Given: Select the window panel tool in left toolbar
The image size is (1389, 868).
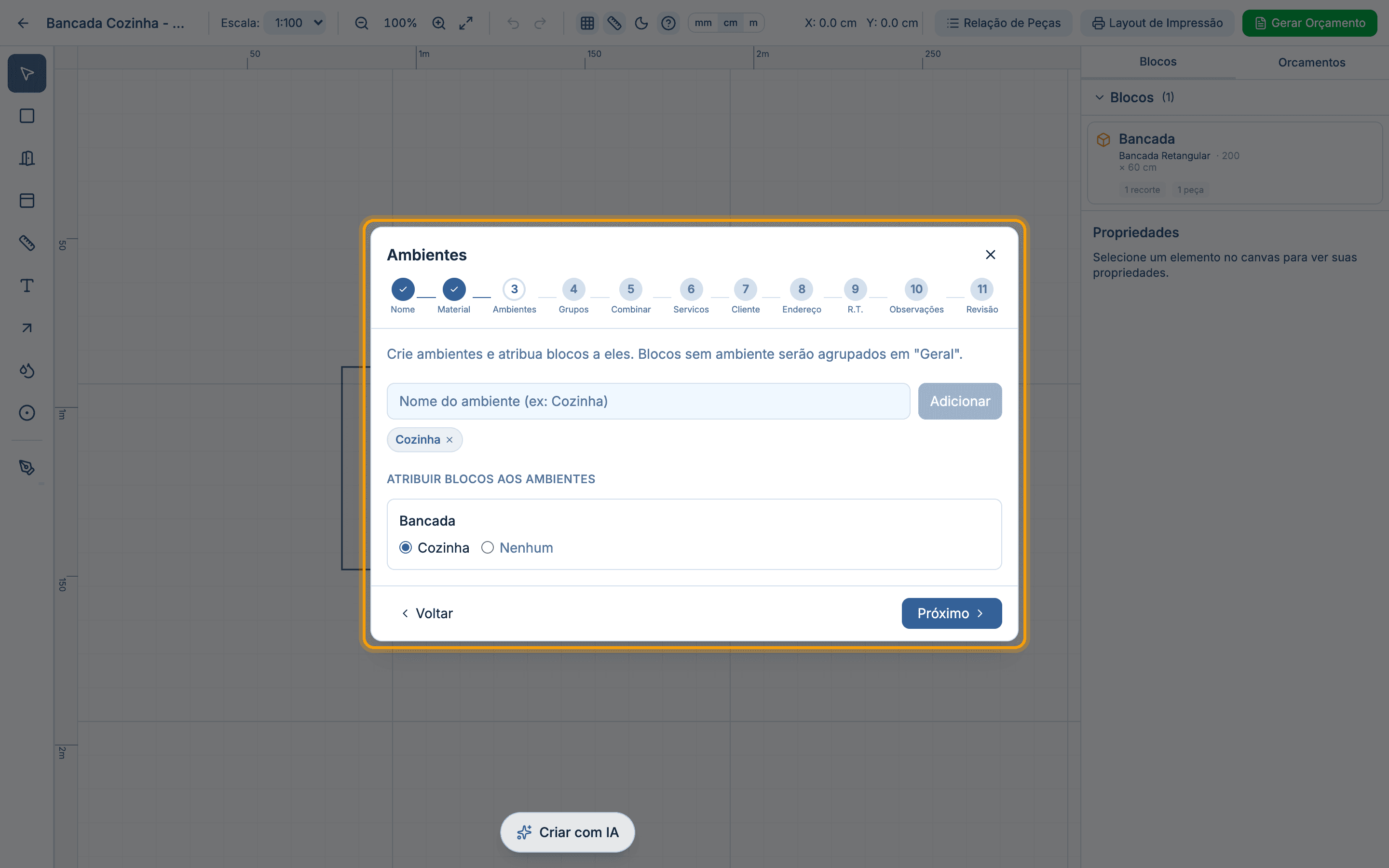Looking at the screenshot, I should pyautogui.click(x=27, y=200).
